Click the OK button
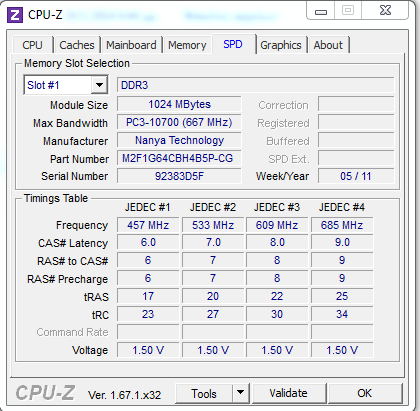 (x=365, y=393)
